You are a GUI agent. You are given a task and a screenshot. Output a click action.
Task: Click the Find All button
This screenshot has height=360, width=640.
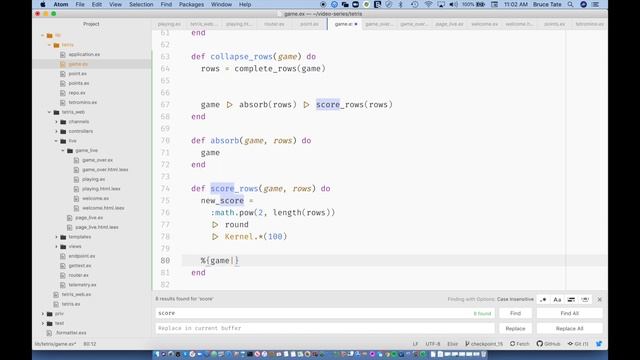[569, 313]
